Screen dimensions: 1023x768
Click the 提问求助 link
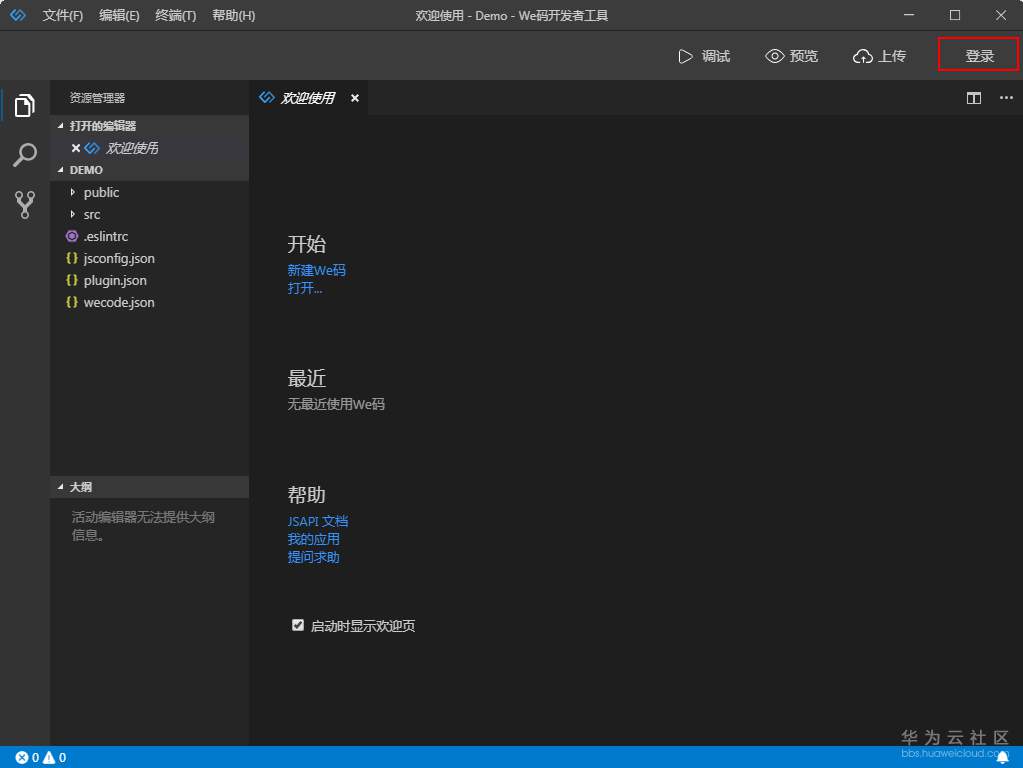click(x=314, y=557)
